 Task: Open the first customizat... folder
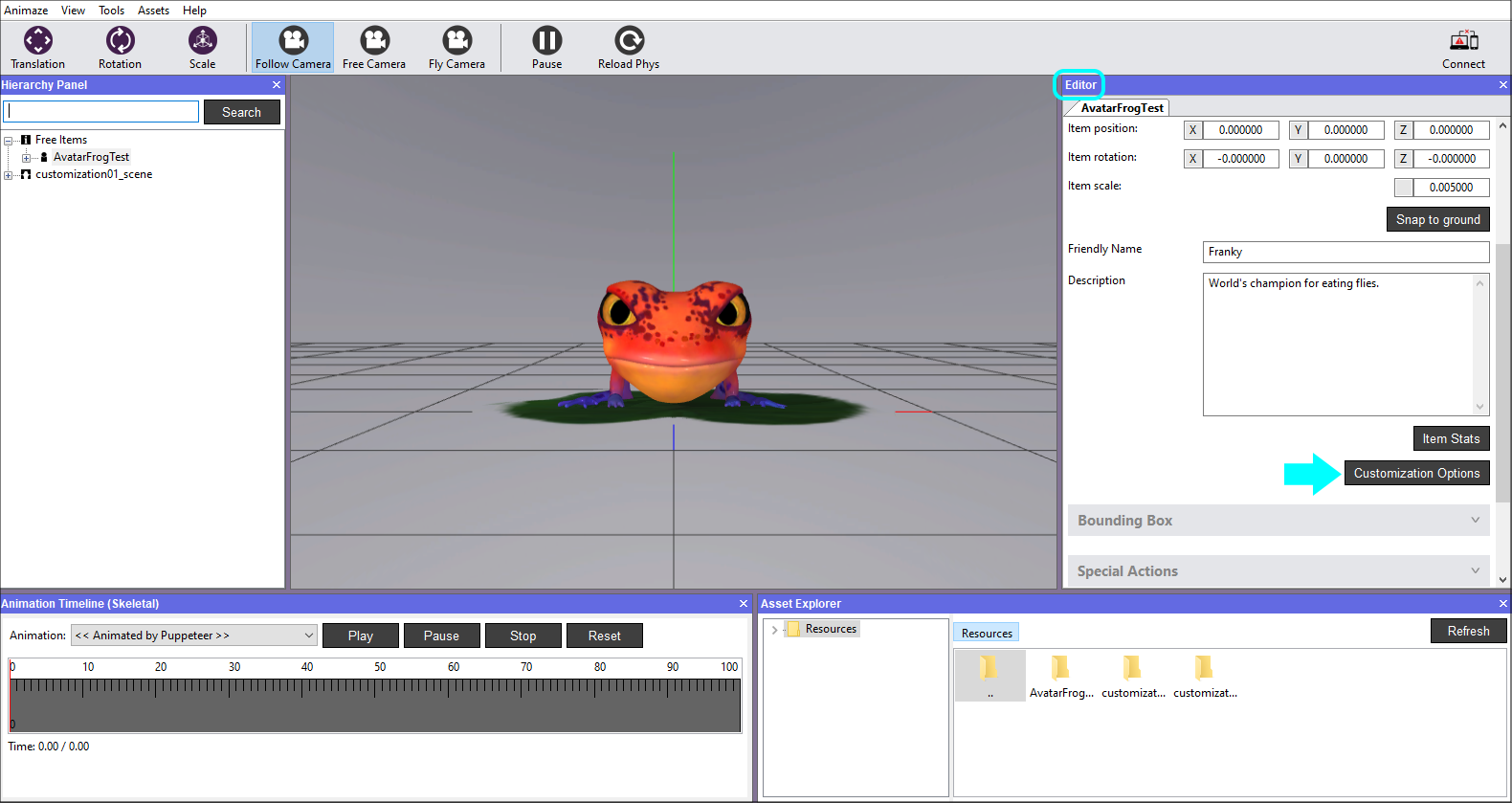pos(1133,677)
